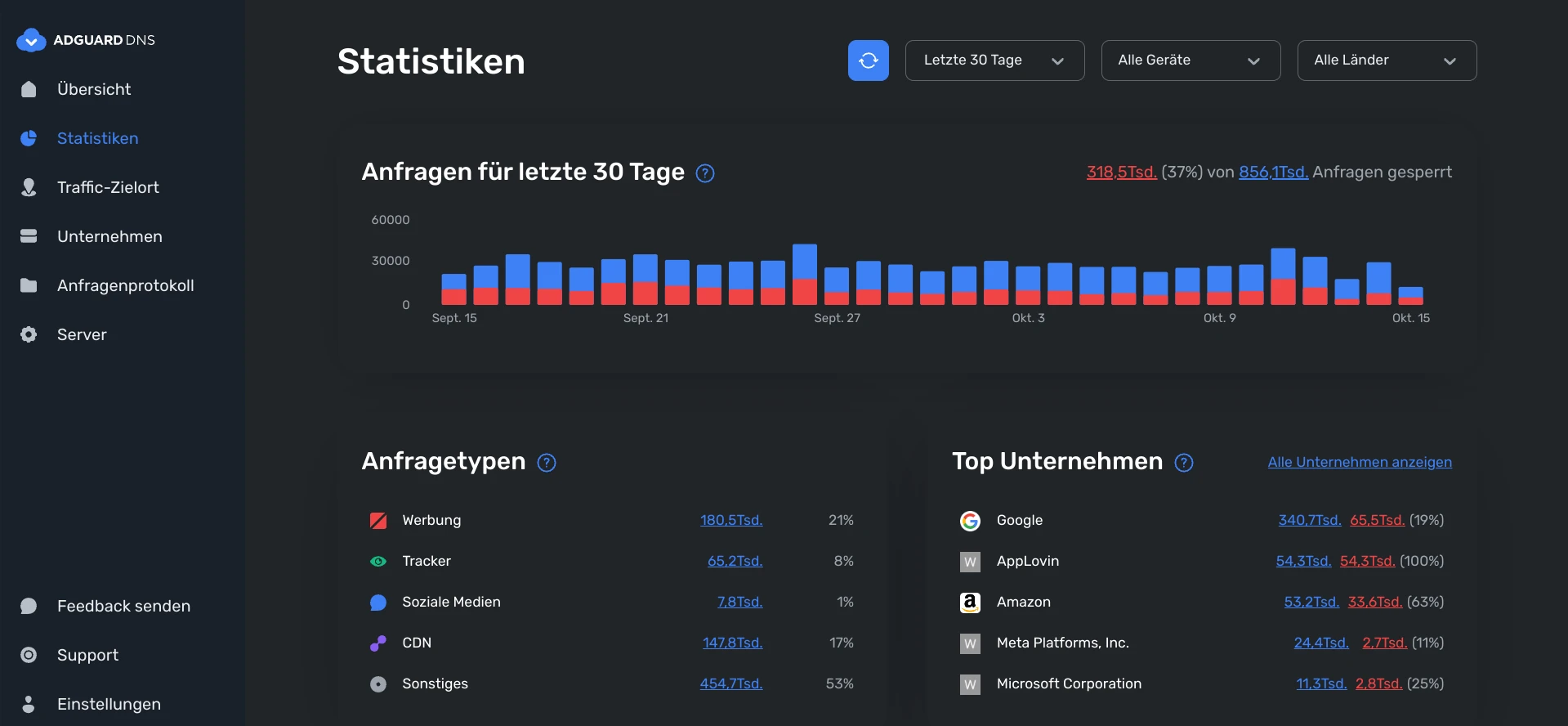Open Einstellungen in the sidebar
Image resolution: width=1568 pixels, height=726 pixels.
tap(109, 704)
